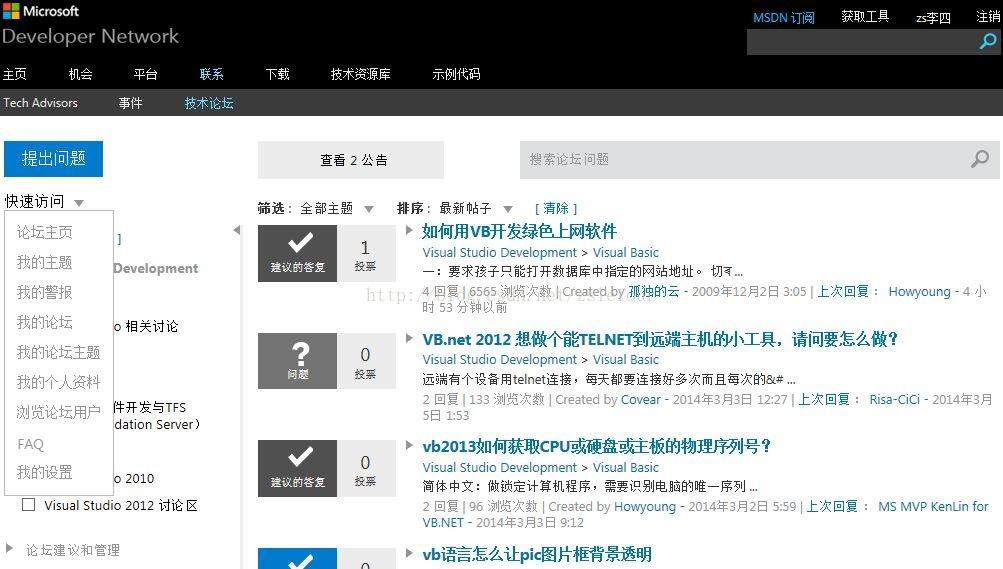Expand the vb2013如何获取CPU thread preview

[409, 446]
